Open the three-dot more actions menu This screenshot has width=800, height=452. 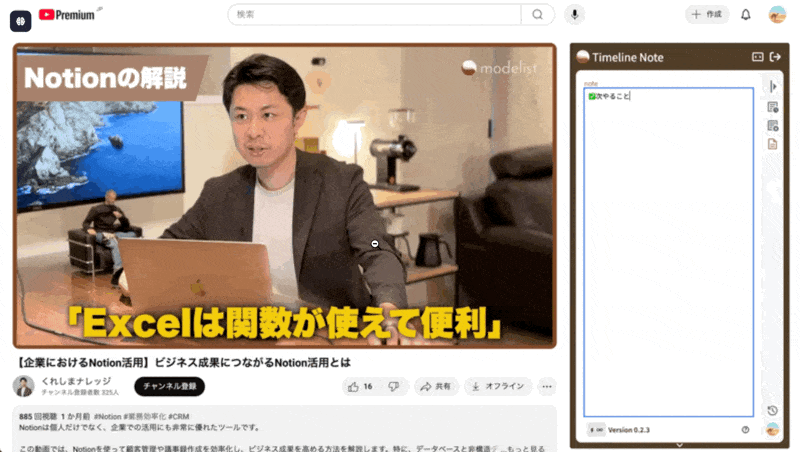pos(546,386)
